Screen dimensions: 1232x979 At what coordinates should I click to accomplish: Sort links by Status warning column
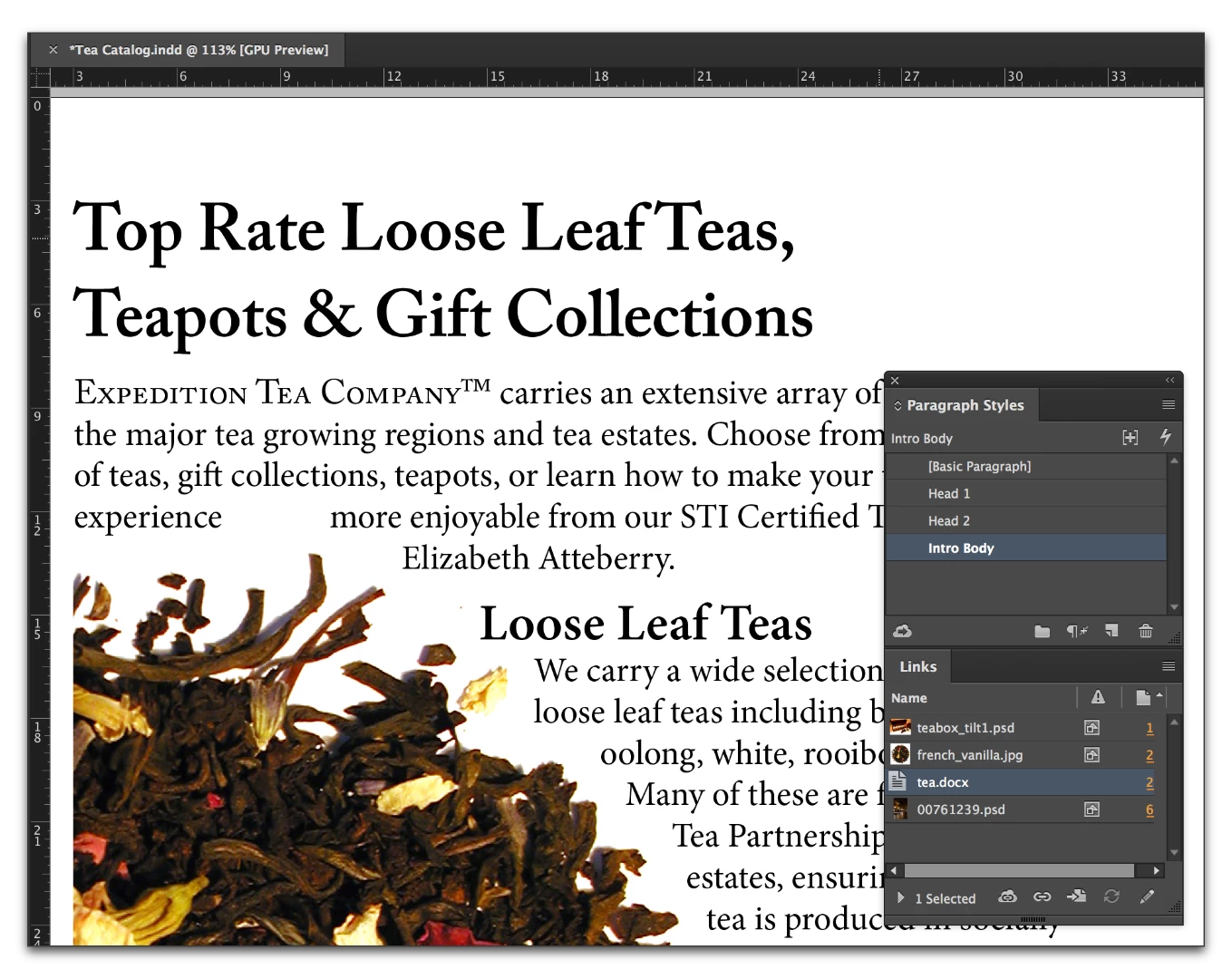[1098, 697]
